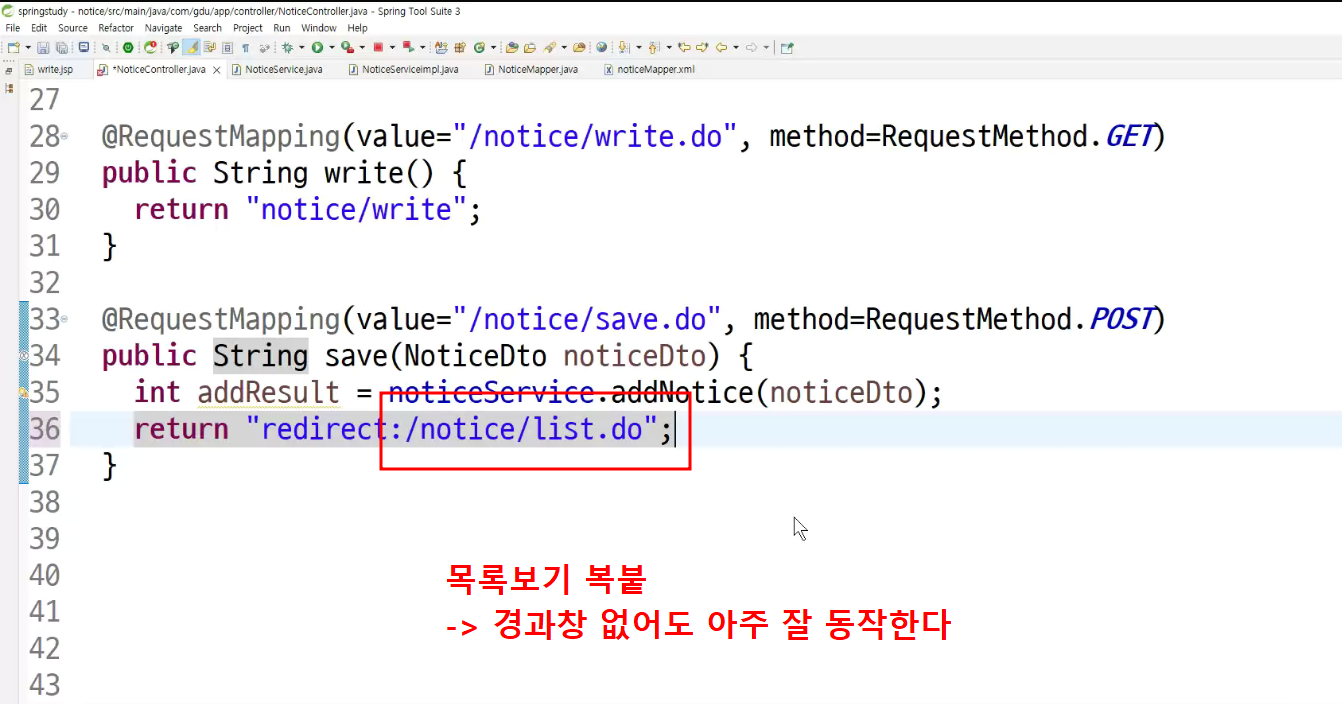Screen dimensions: 1342x704
Task: Click the Back navigation arrow icon
Action: (721, 47)
